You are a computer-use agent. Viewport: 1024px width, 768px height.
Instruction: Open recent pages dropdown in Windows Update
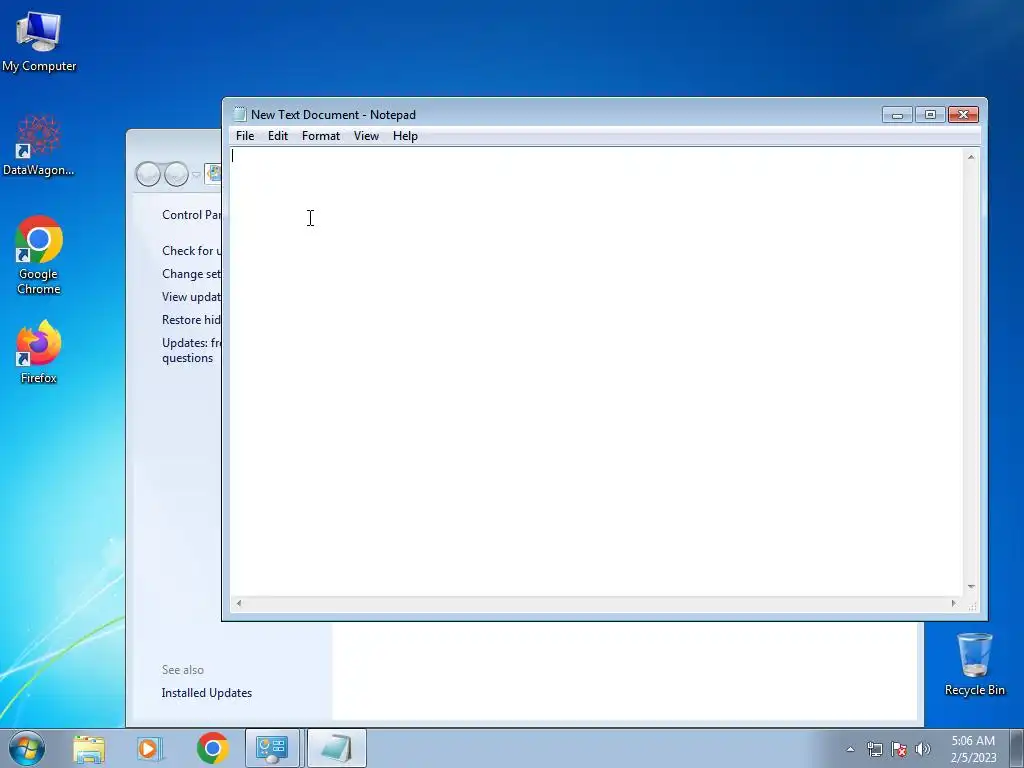196,174
